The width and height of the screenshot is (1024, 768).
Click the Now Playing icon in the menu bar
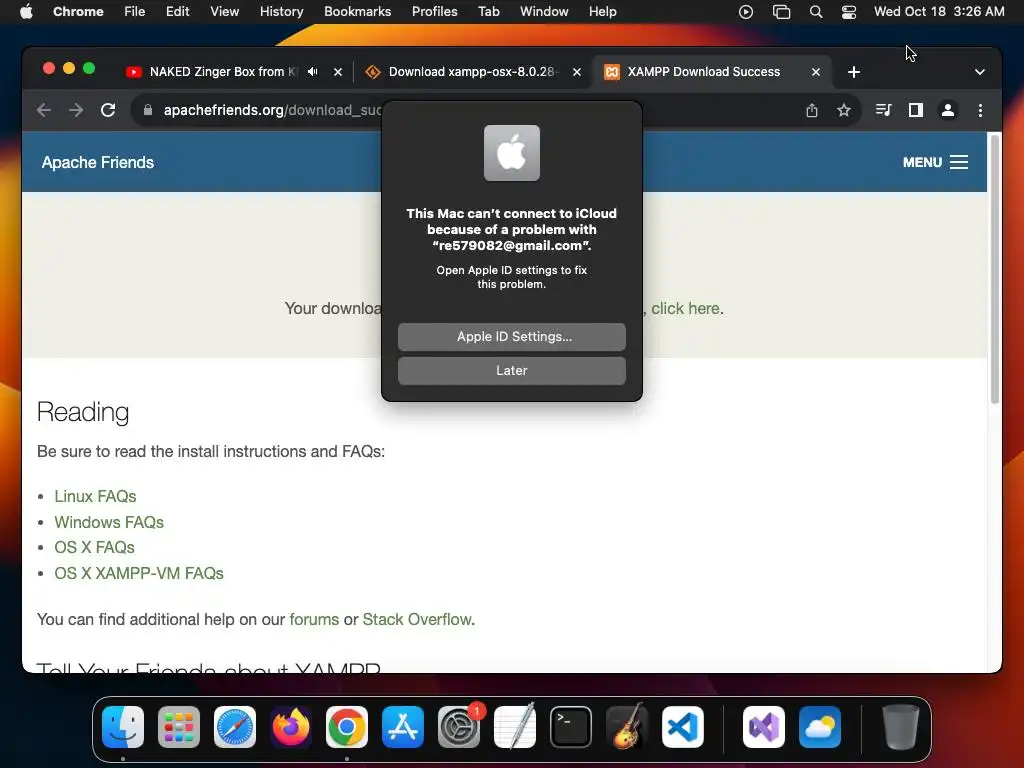click(x=746, y=12)
